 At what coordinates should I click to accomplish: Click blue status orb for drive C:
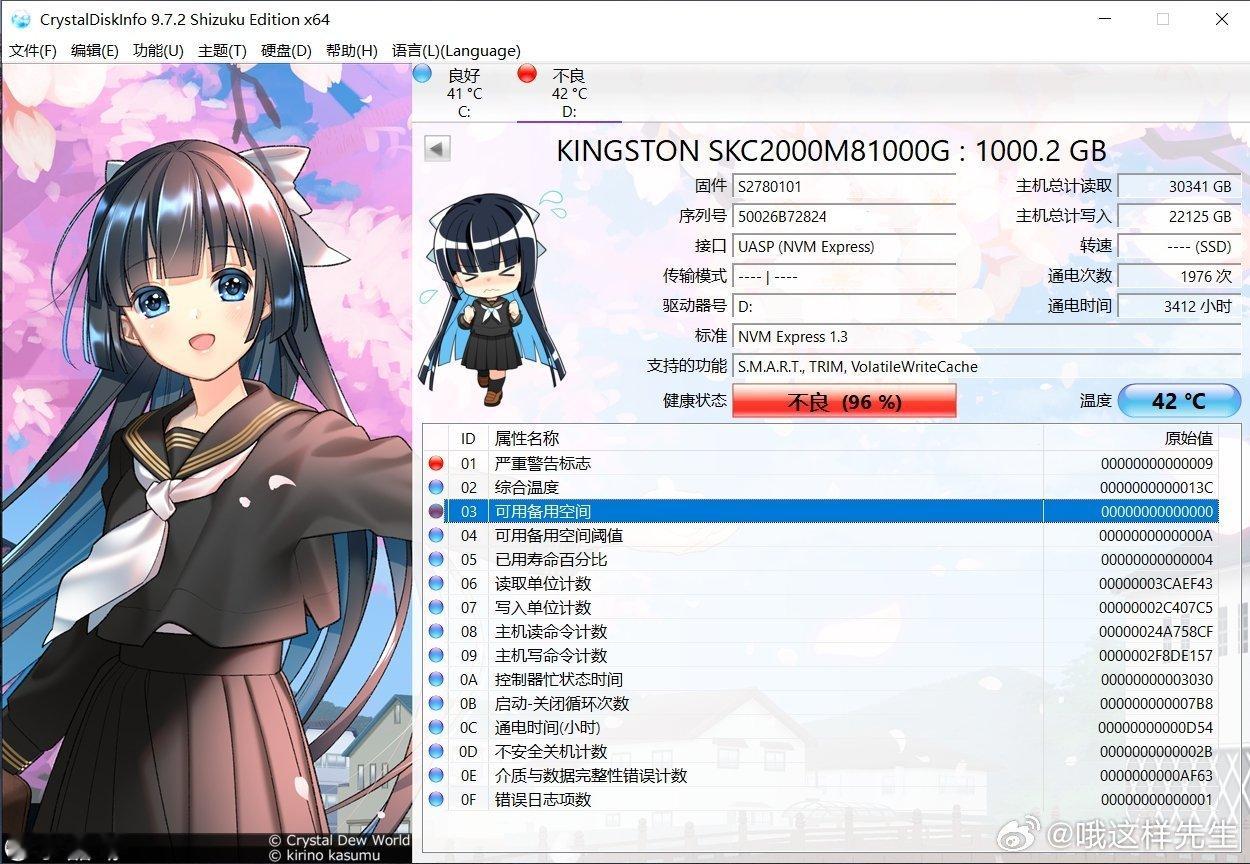(422, 73)
